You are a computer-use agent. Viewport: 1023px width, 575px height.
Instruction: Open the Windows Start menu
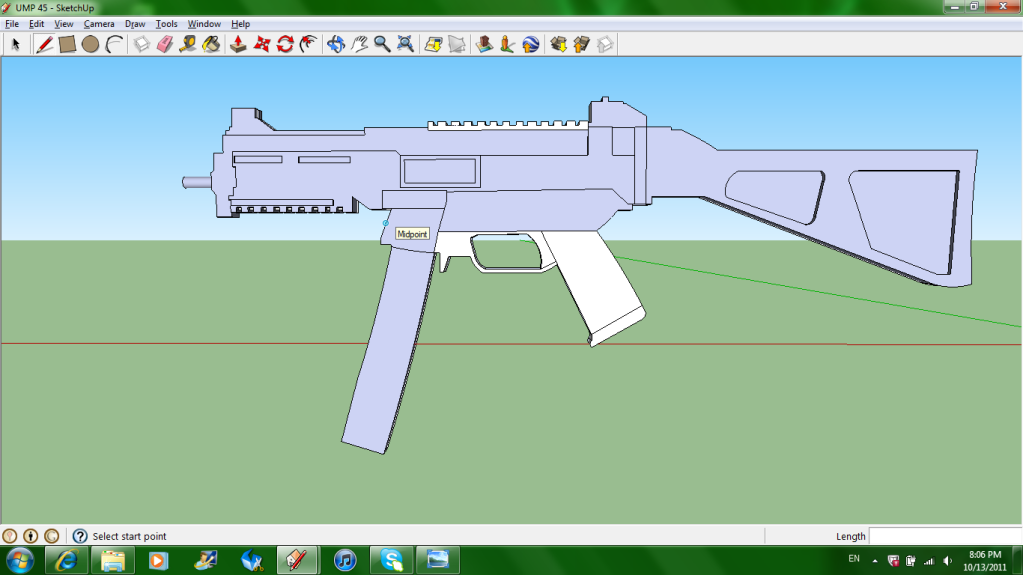tap(20, 561)
